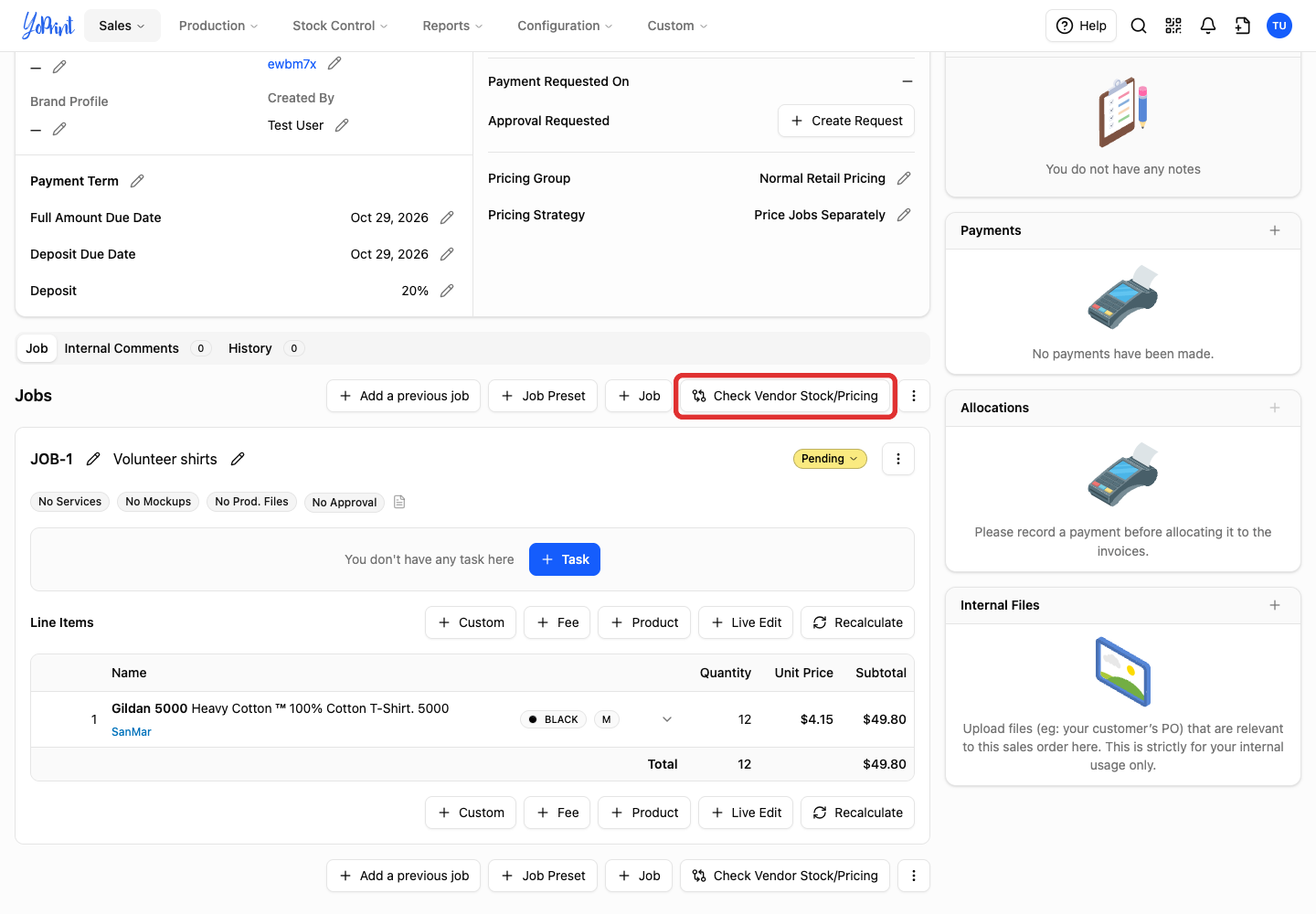Open the notifications bell
1316x914 pixels.
(1208, 26)
